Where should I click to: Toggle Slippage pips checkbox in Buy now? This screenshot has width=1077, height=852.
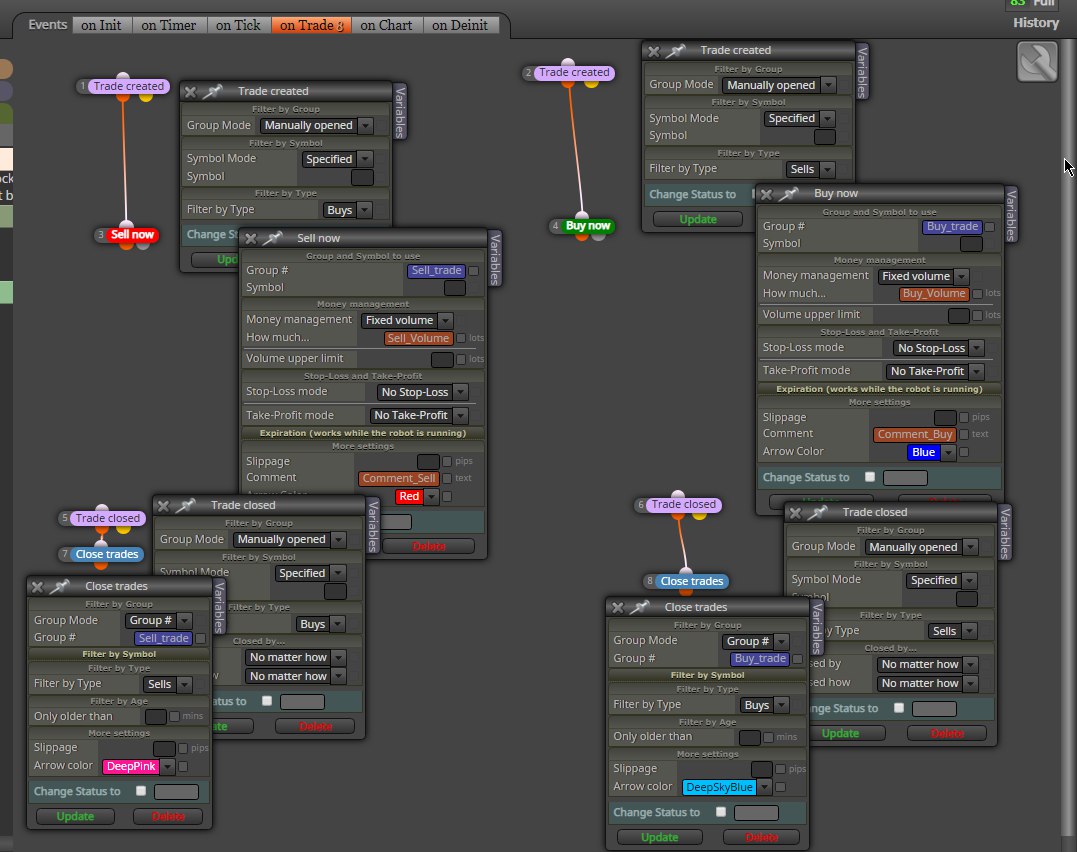(x=964, y=417)
